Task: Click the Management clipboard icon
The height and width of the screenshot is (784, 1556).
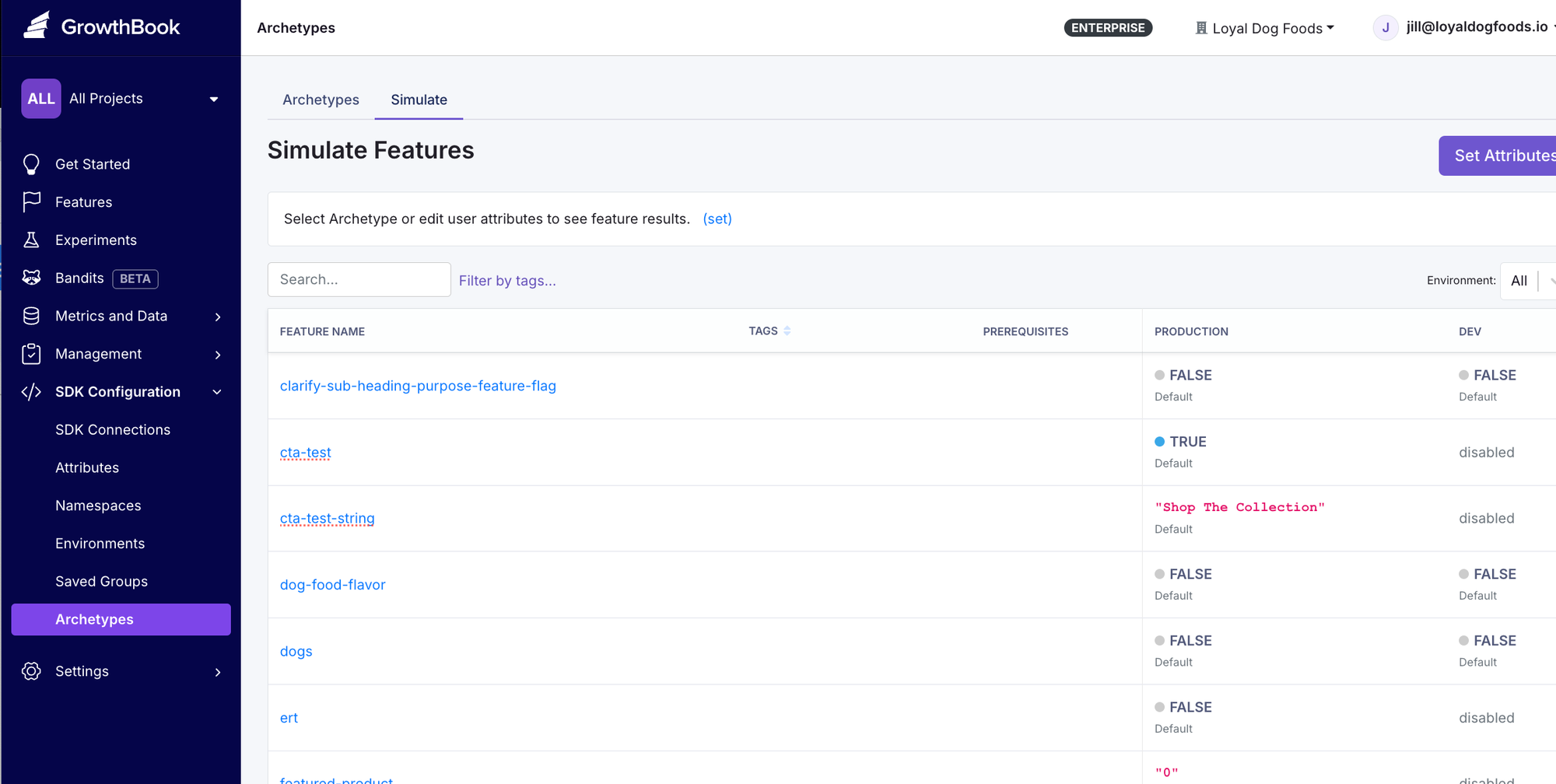Action: tap(31, 354)
